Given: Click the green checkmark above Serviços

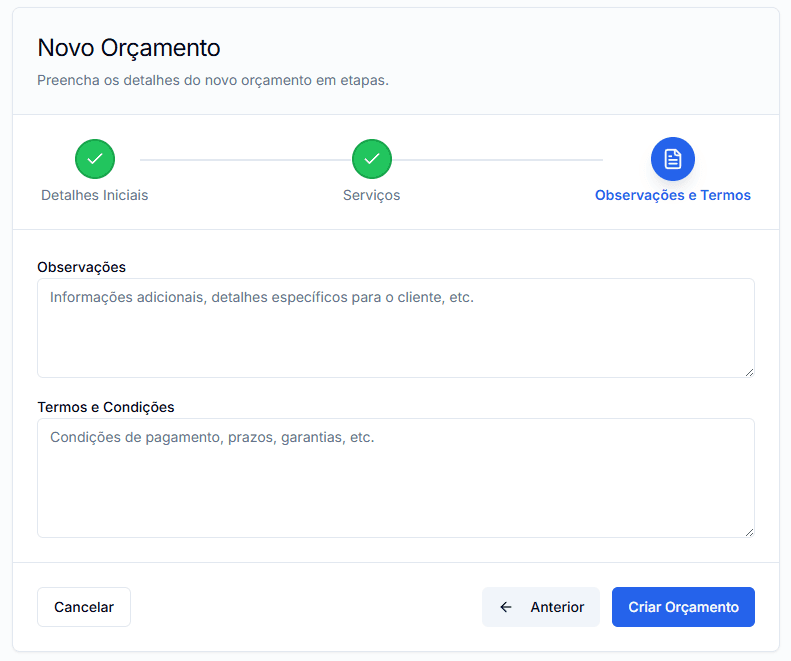Looking at the screenshot, I should tap(372, 159).
